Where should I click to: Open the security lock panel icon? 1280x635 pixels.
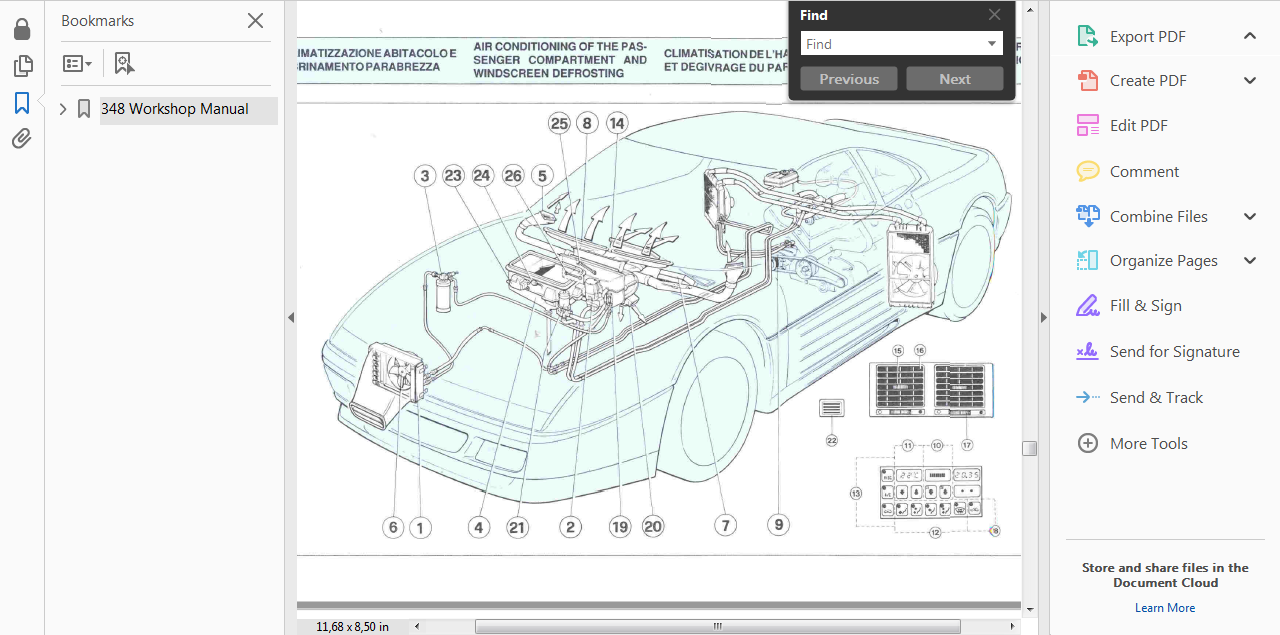[22, 29]
